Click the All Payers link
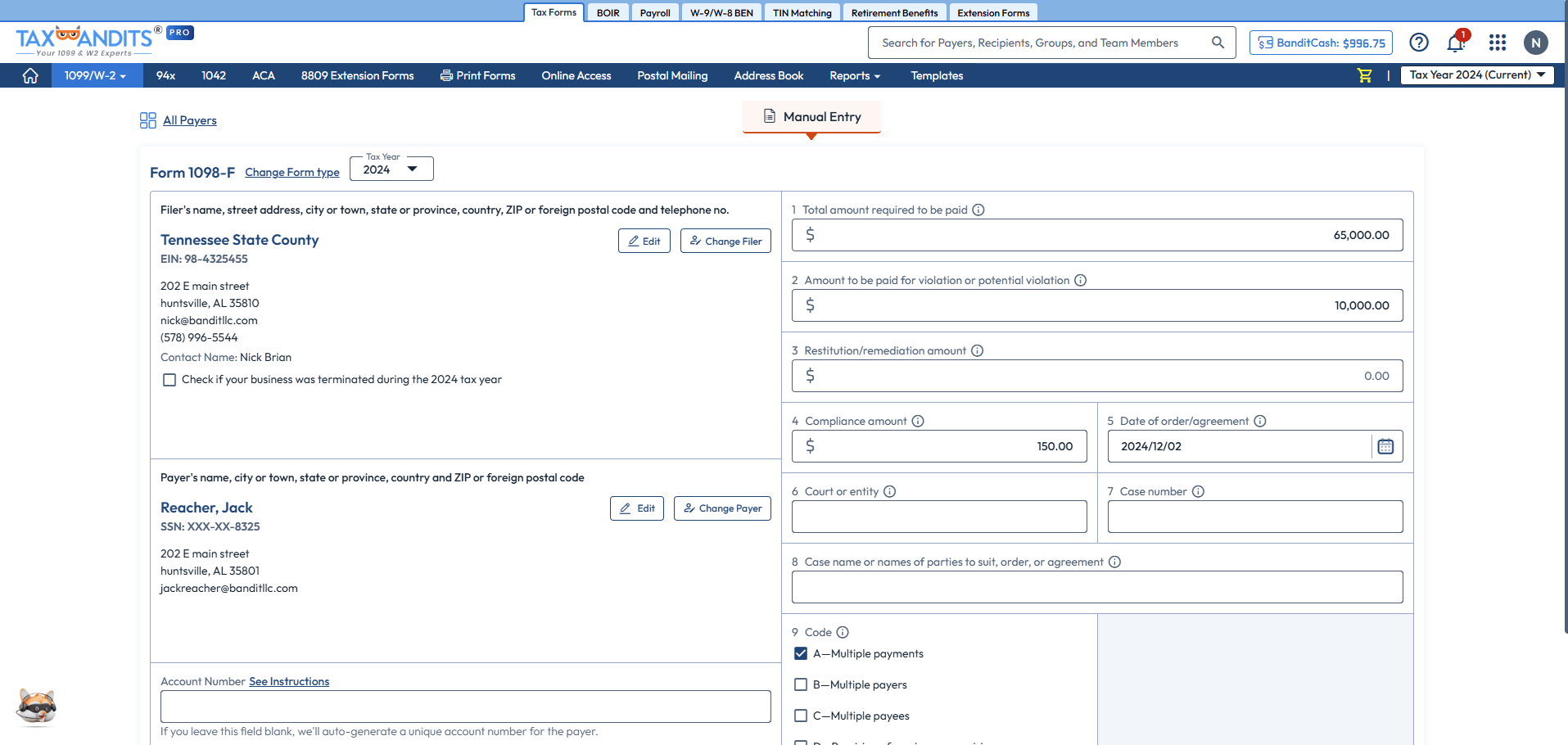 point(190,120)
